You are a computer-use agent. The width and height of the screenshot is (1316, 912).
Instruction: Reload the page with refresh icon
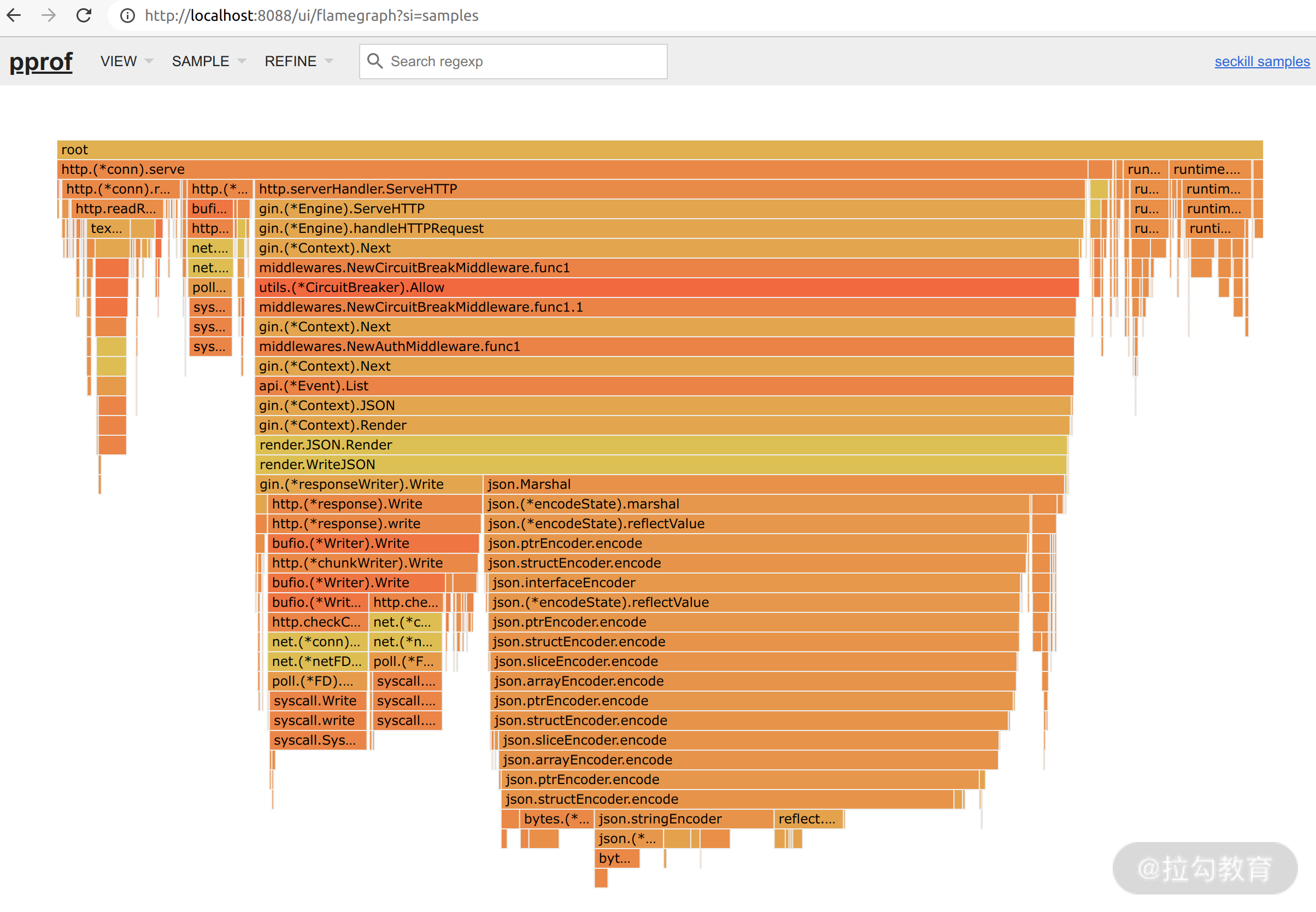(84, 15)
